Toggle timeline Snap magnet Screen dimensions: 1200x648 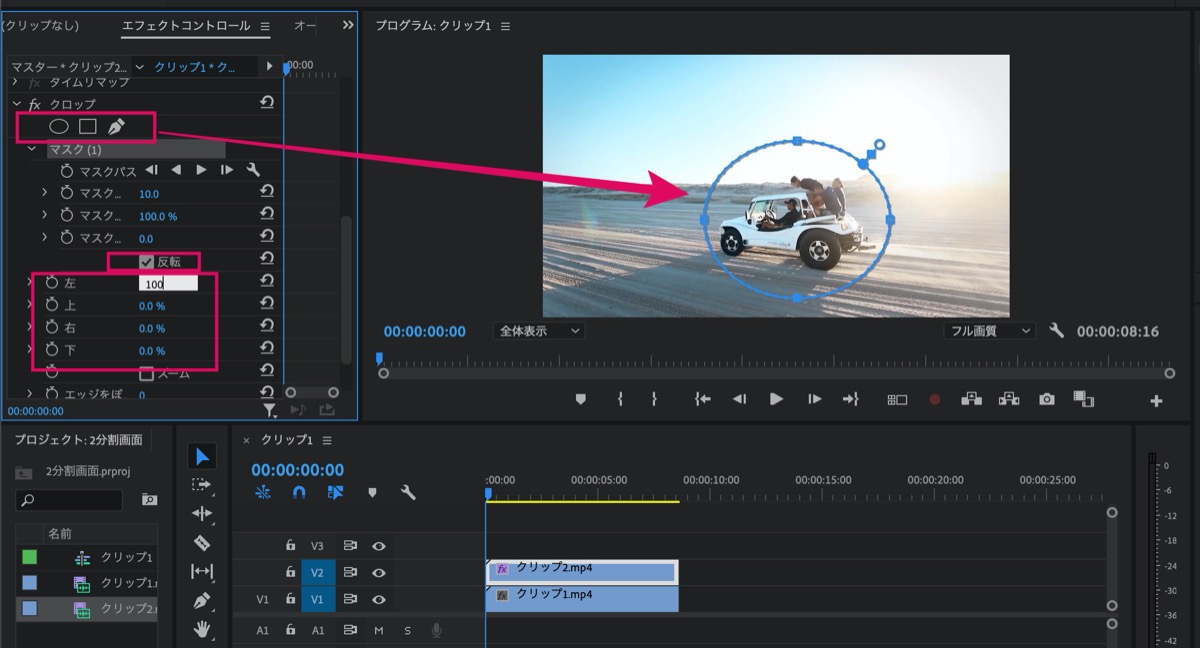coord(299,492)
